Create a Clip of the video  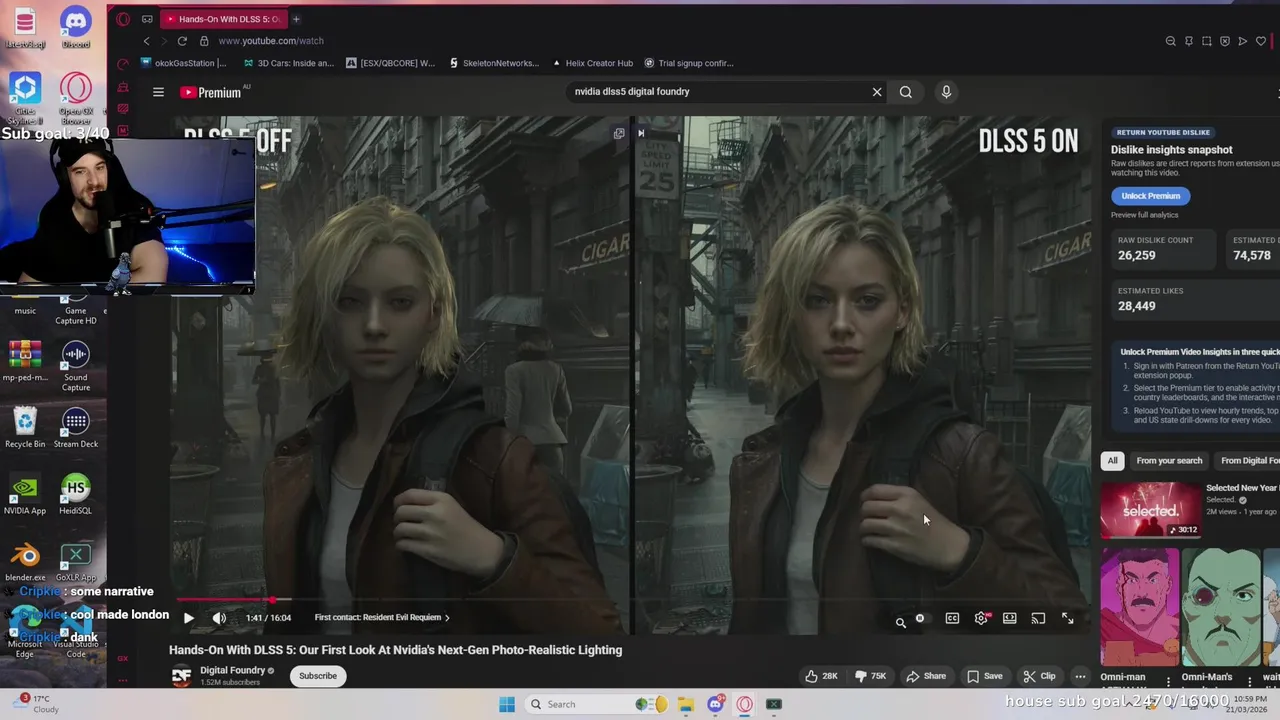tap(1039, 676)
